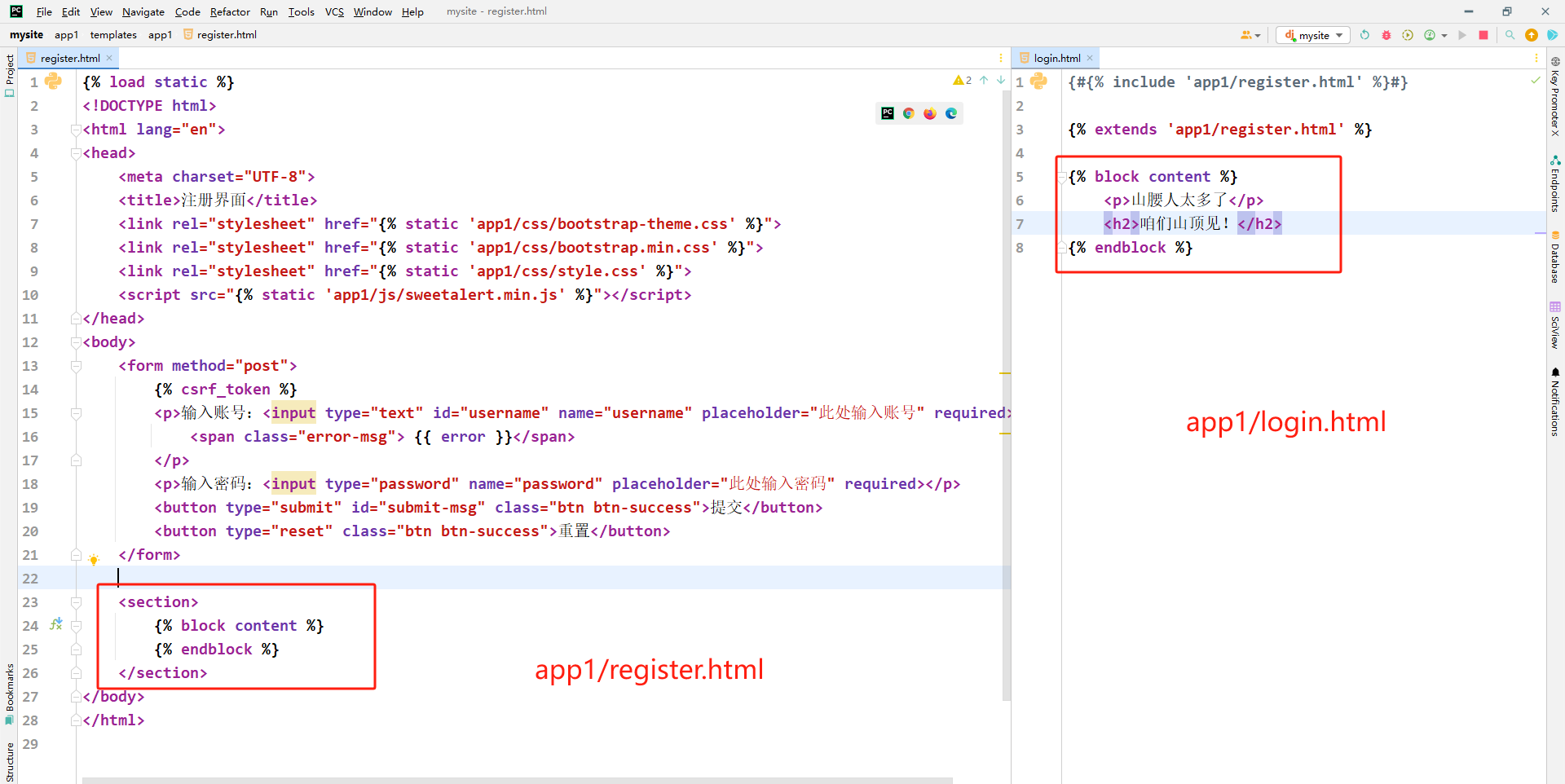Image resolution: width=1565 pixels, height=784 pixels.
Task: Close the register.html tab
Action: coord(109,58)
